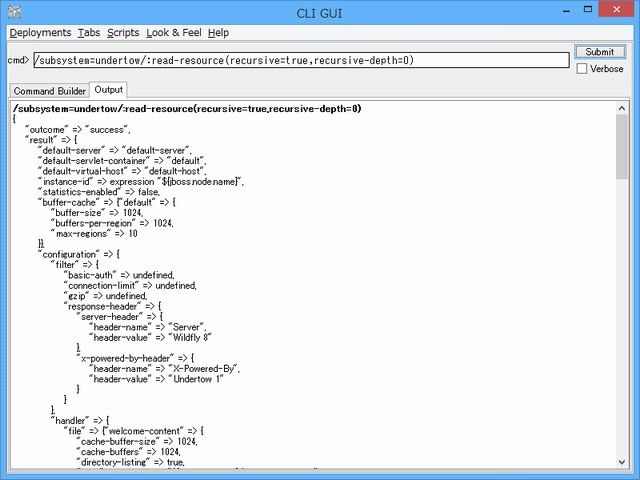Click the bold command header line in output

(x=187, y=108)
